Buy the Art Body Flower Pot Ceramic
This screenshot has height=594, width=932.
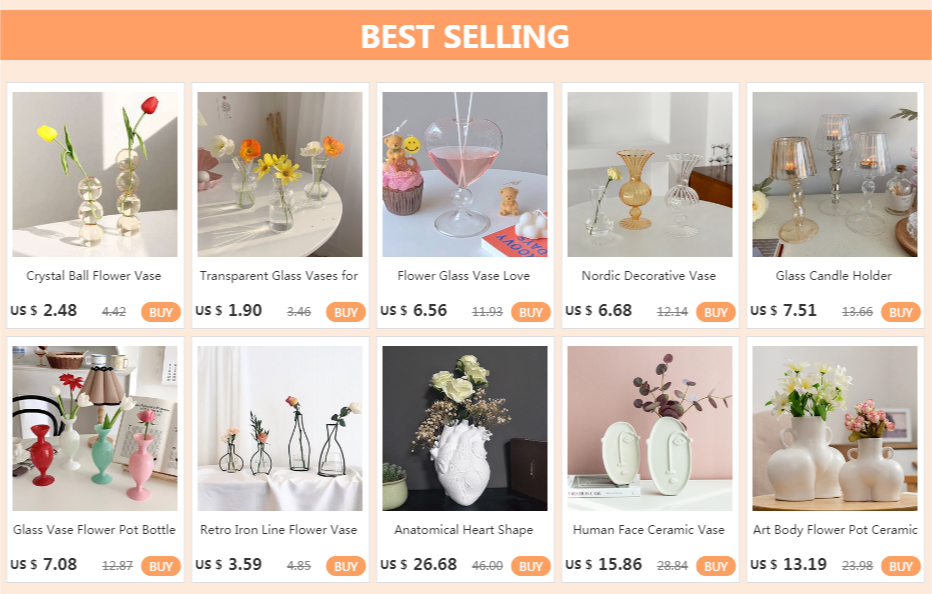pyautogui.click(x=900, y=566)
